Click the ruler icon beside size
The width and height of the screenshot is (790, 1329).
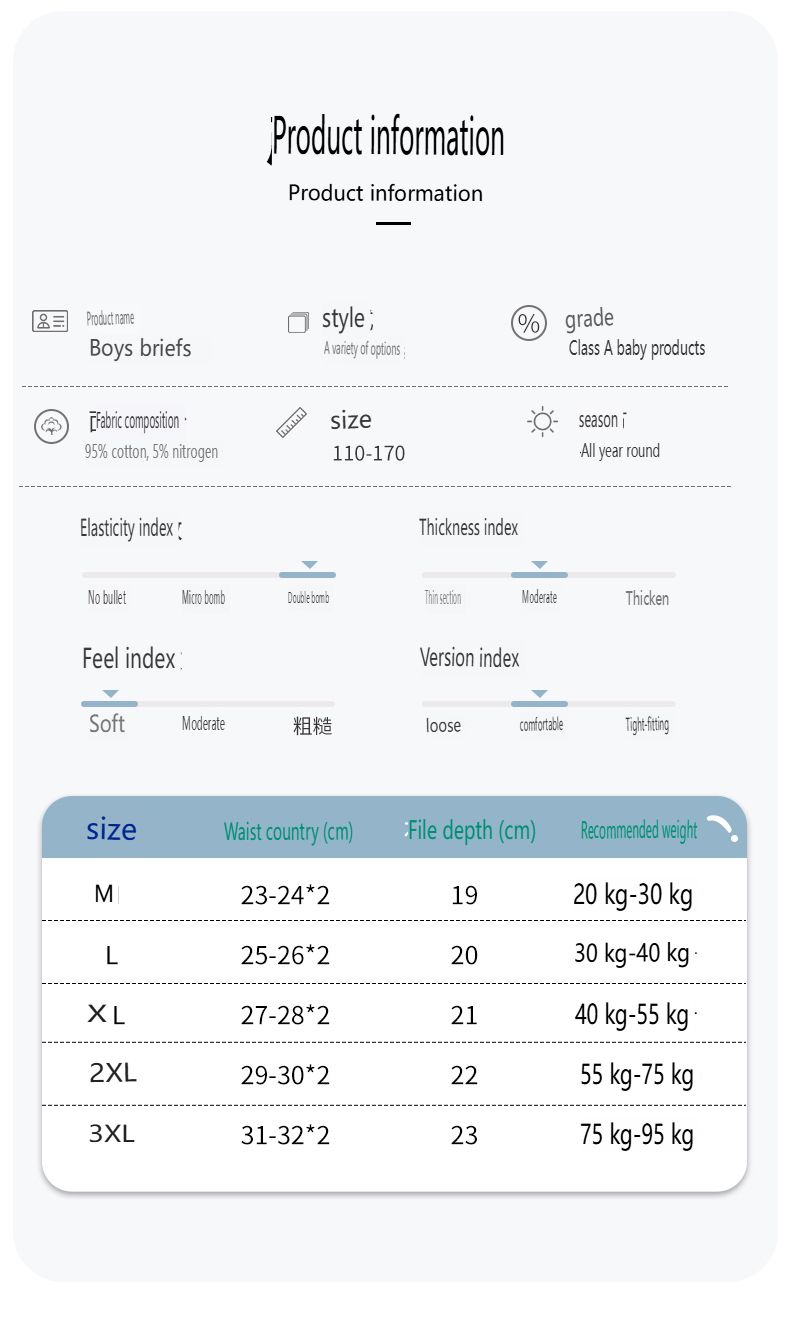[x=292, y=422]
